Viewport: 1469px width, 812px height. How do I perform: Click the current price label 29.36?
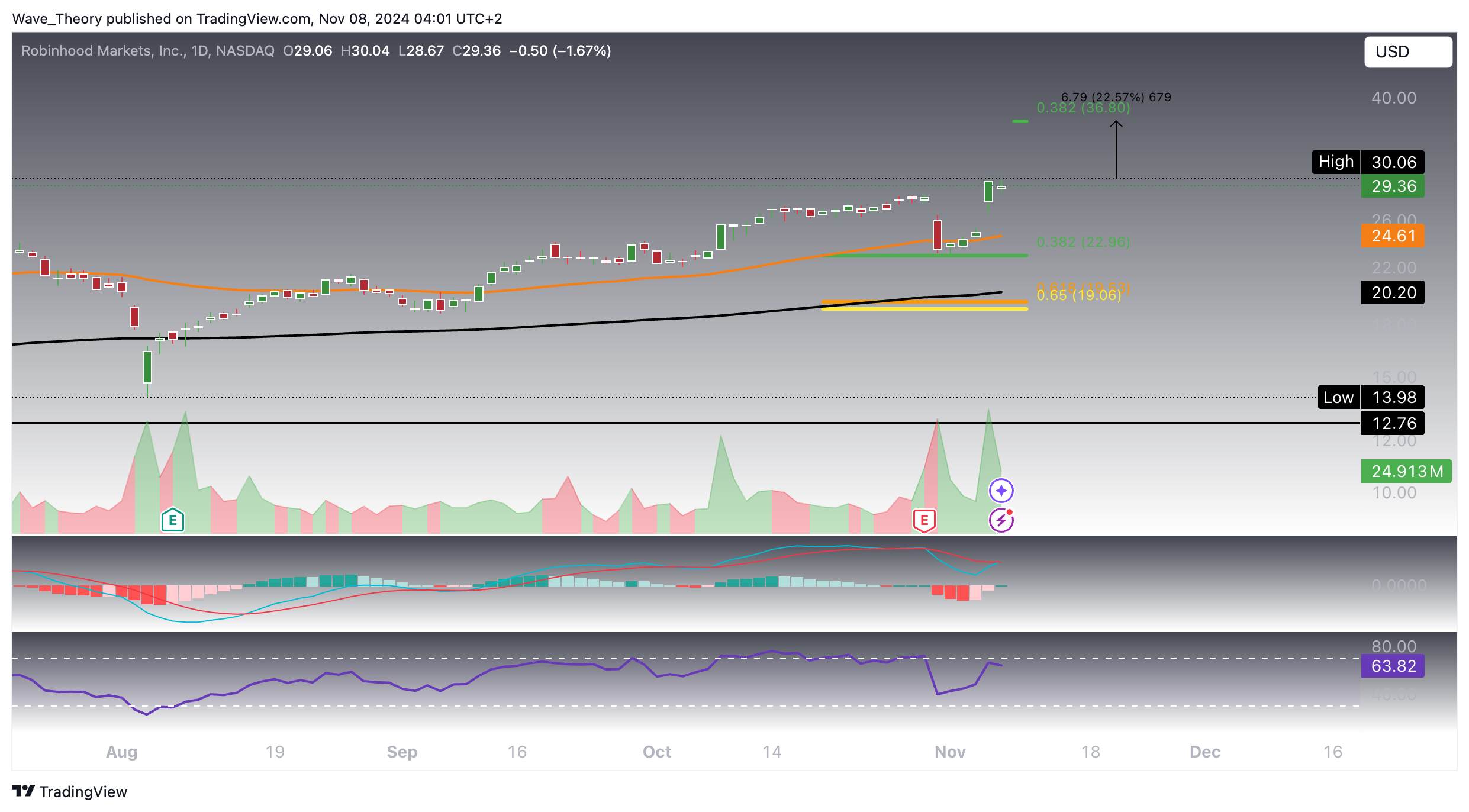[1392, 186]
